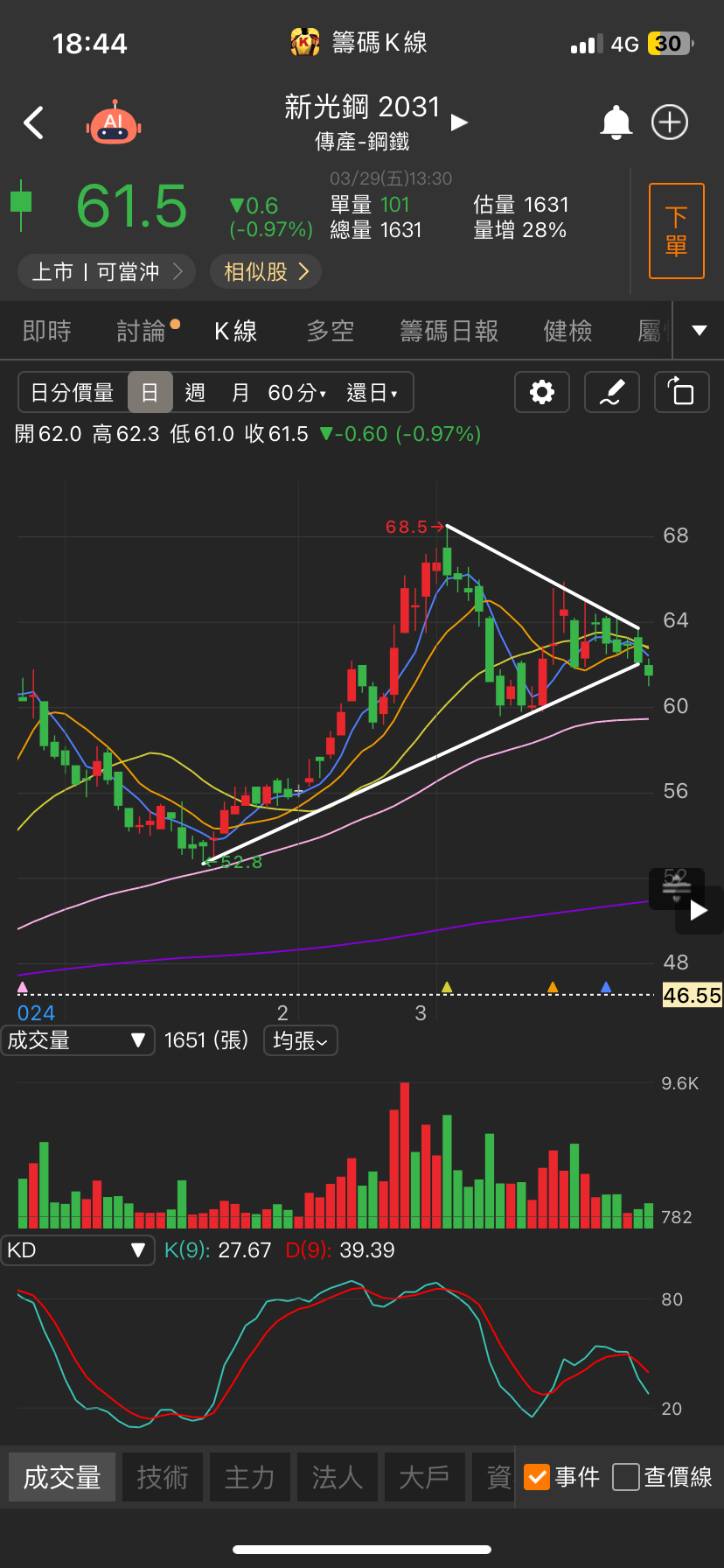Tap the green candle icon by price

point(21,204)
